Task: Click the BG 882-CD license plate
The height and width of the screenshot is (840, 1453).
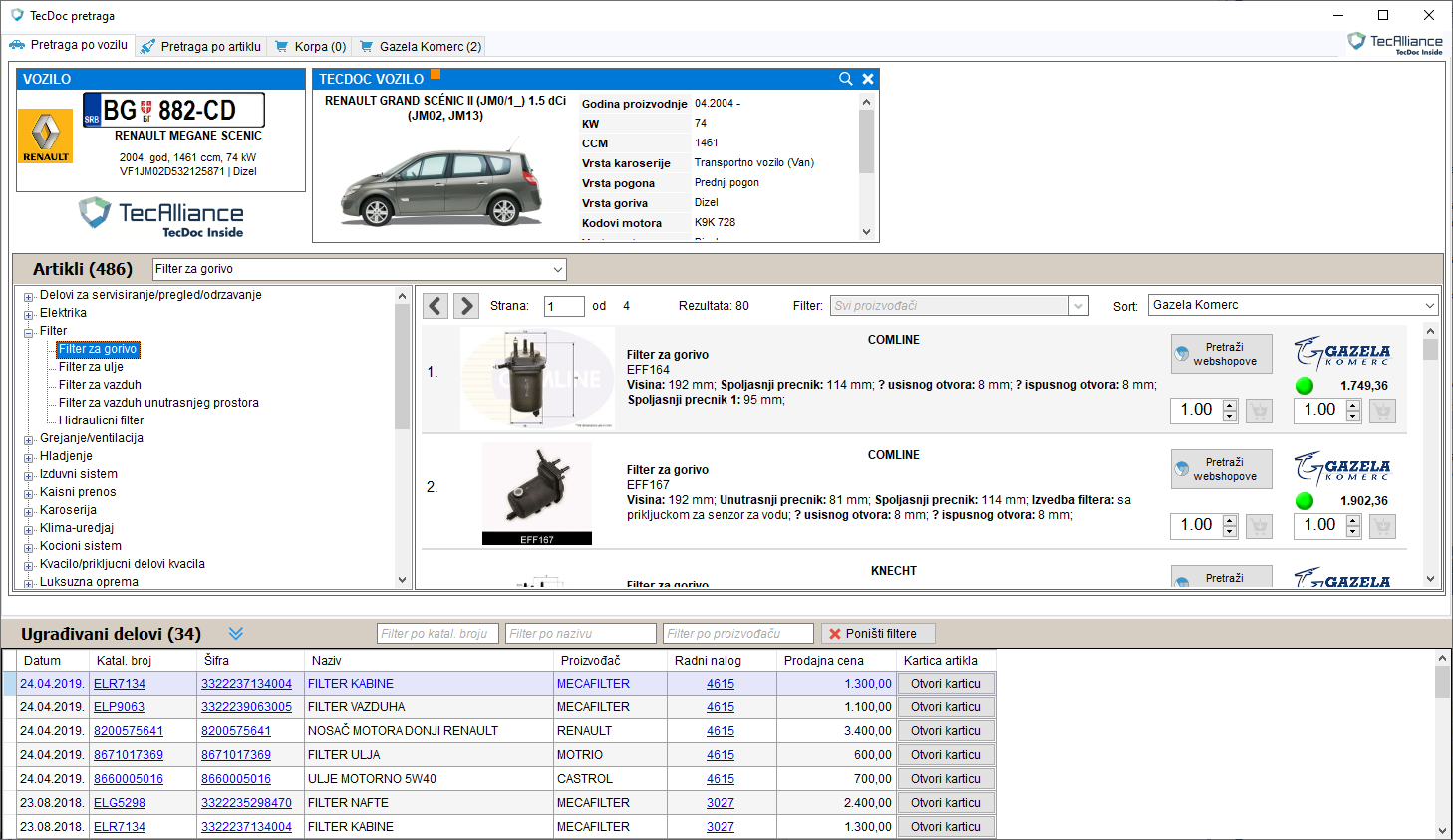Action: (x=173, y=110)
